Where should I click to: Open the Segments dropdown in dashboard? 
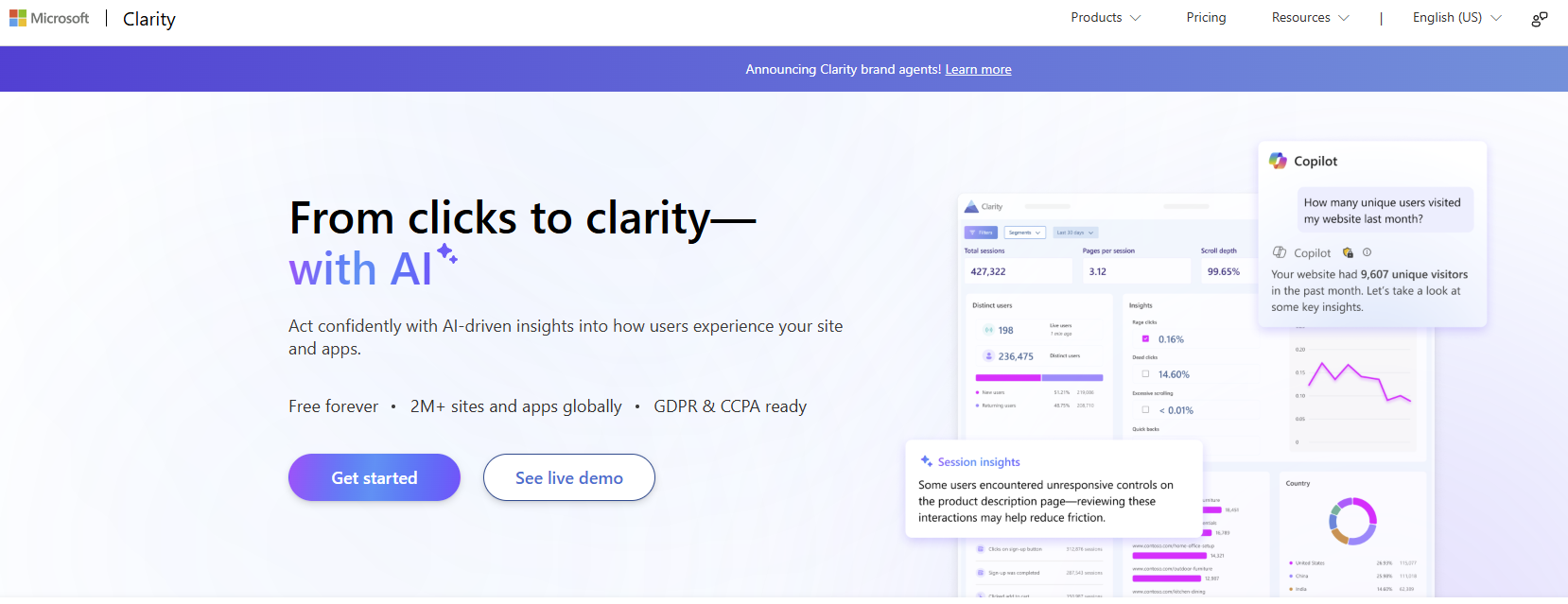1024,233
